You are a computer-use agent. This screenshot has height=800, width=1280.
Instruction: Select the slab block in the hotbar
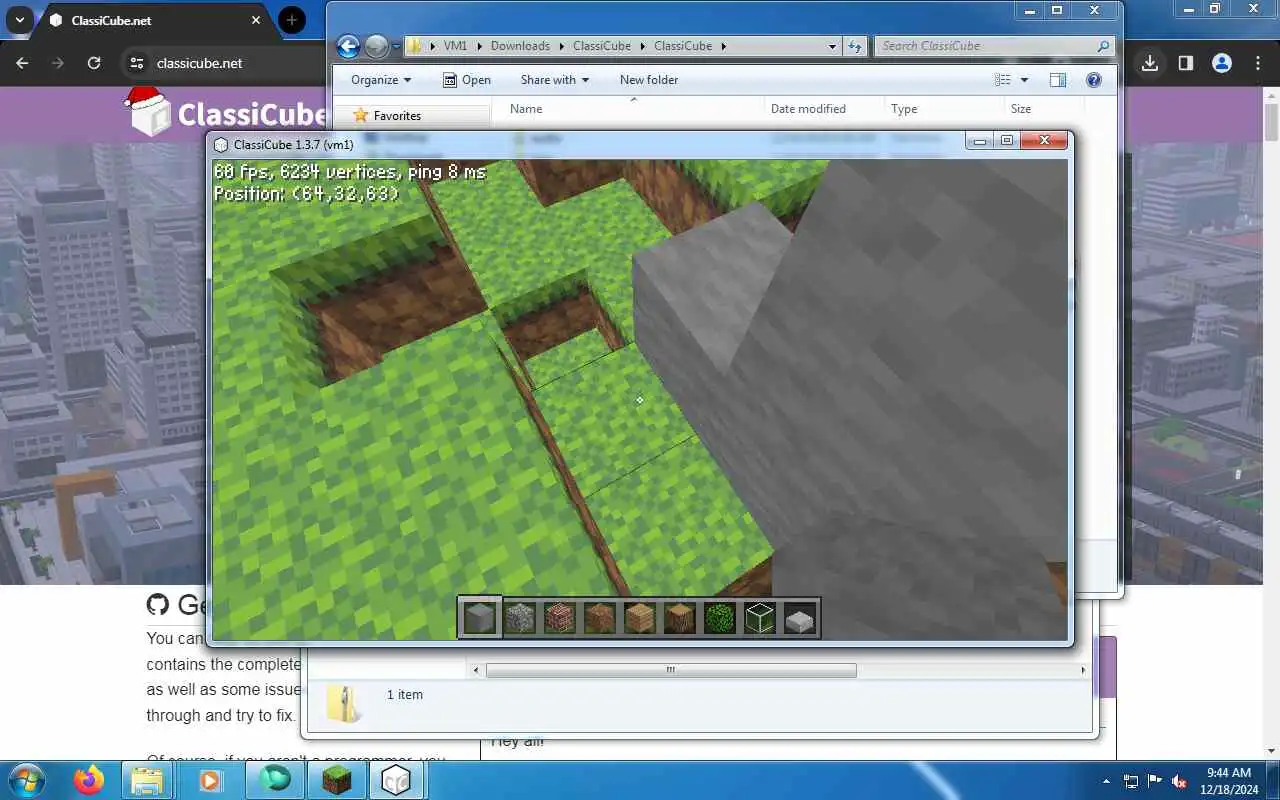click(x=800, y=621)
